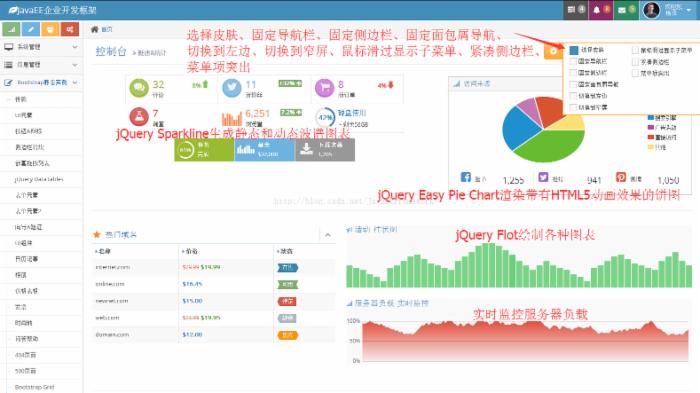Click the red cogs shortcut button

tap(70, 29)
